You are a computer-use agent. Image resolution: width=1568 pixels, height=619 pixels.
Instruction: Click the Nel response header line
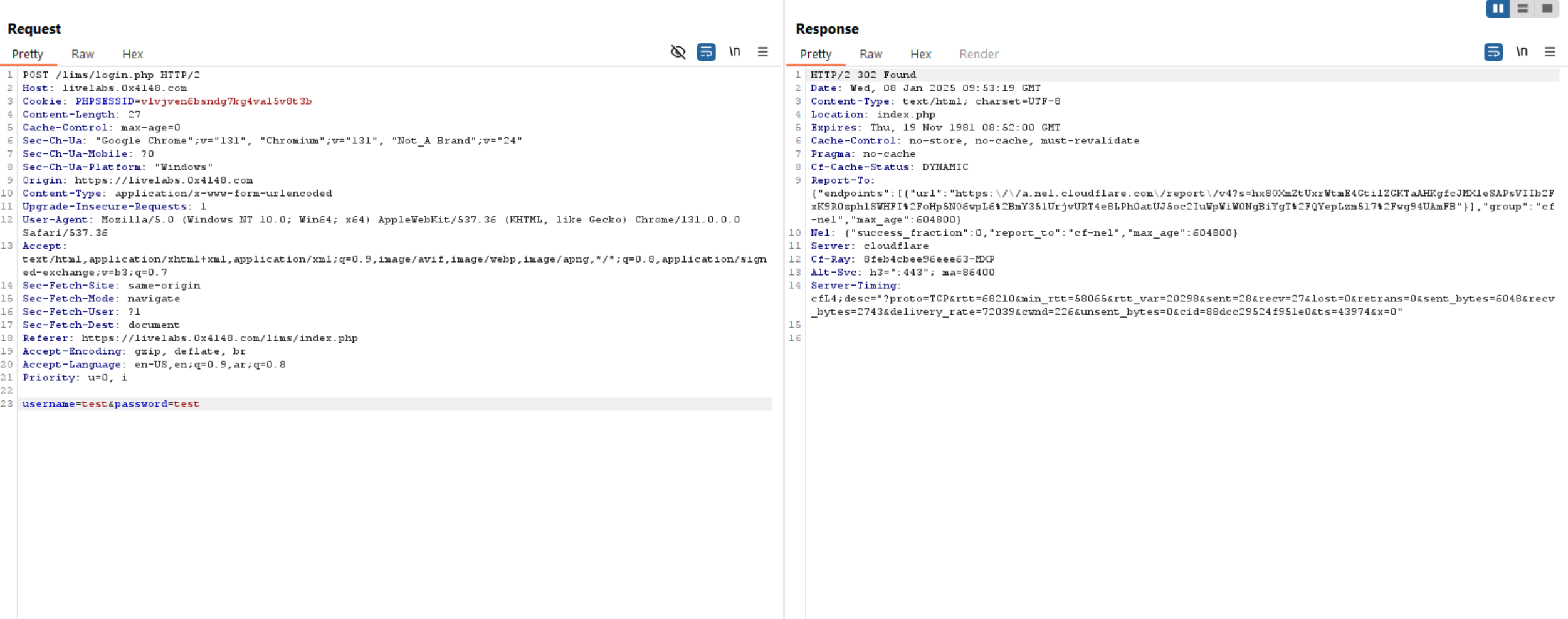tap(1024, 233)
